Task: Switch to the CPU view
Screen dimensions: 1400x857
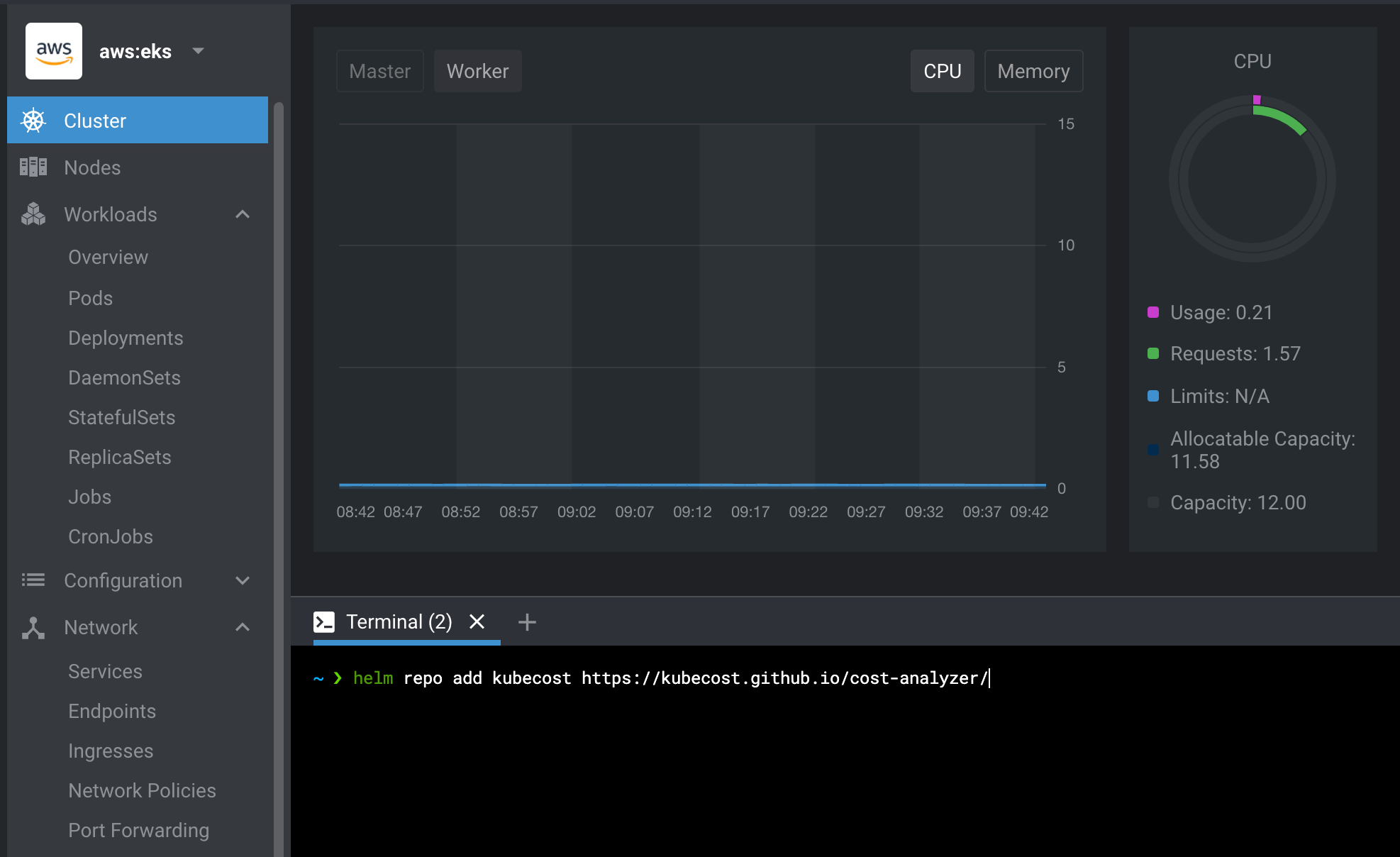Action: (x=941, y=70)
